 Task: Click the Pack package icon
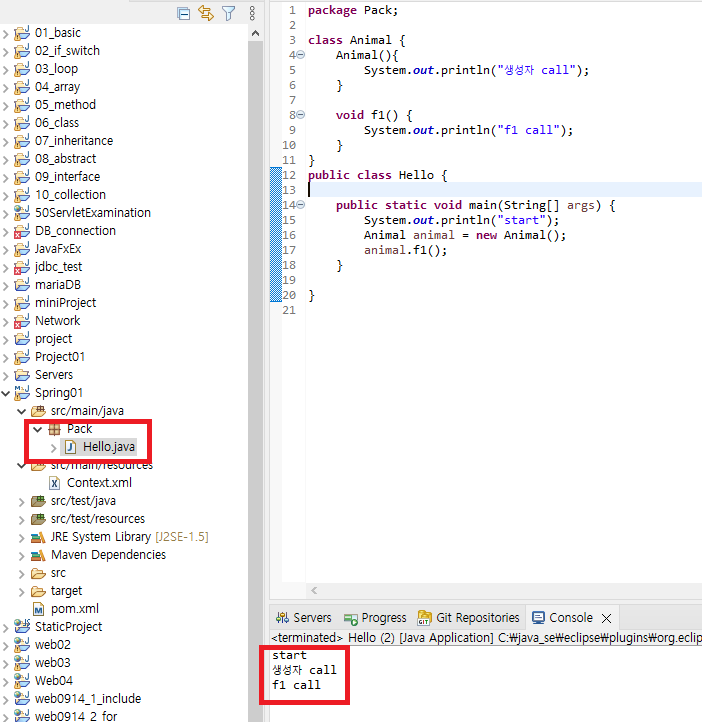coord(54,430)
